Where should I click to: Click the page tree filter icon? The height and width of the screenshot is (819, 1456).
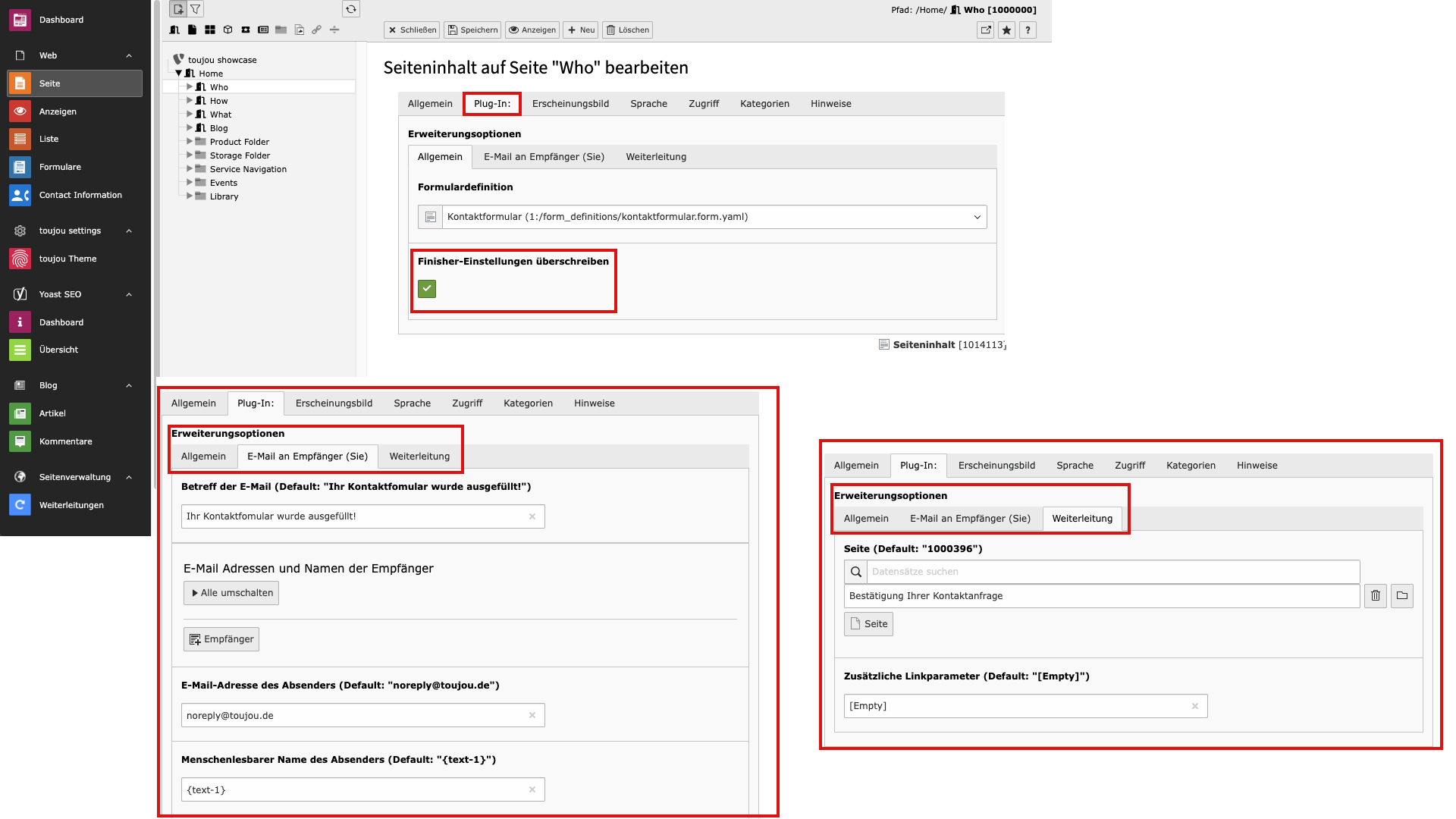(x=196, y=9)
